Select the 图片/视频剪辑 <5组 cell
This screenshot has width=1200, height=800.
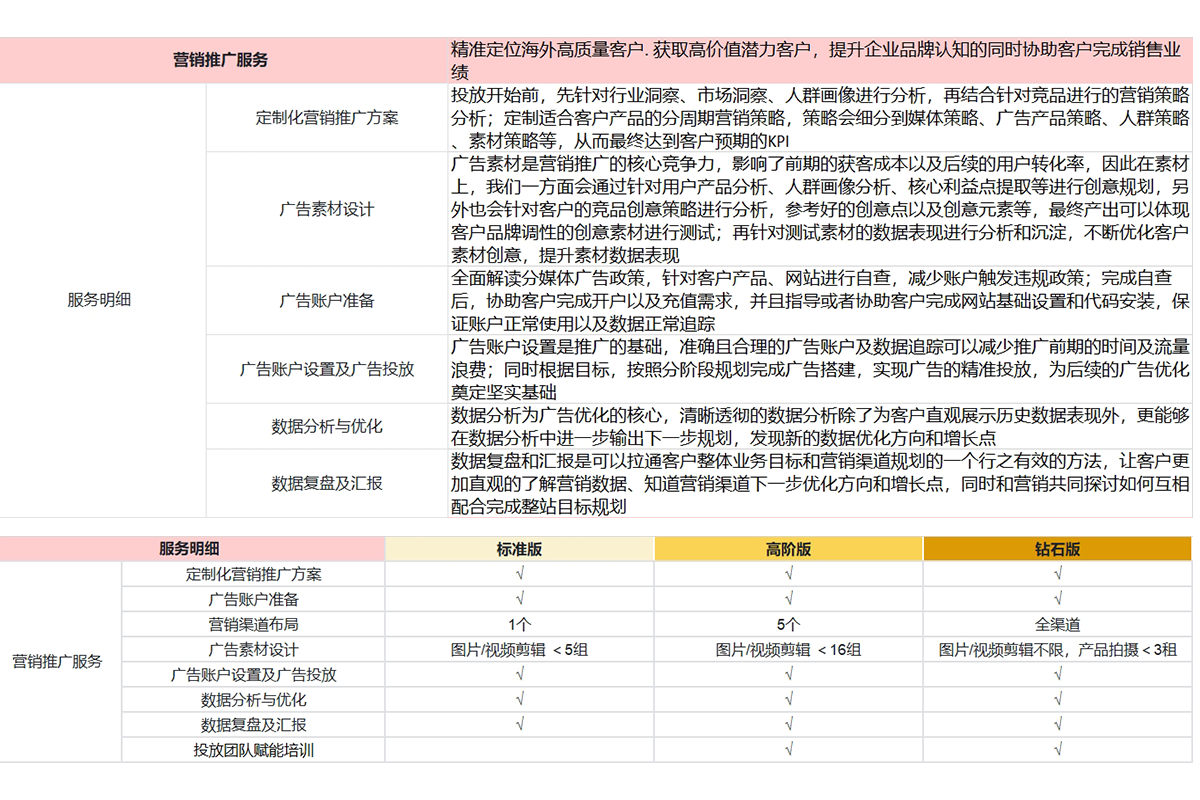click(x=518, y=649)
